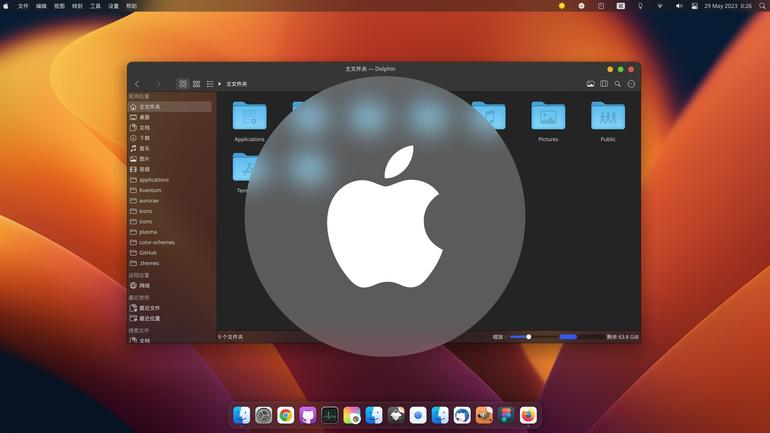Open search with the magnifier icon in Dolphin

pyautogui.click(x=618, y=84)
